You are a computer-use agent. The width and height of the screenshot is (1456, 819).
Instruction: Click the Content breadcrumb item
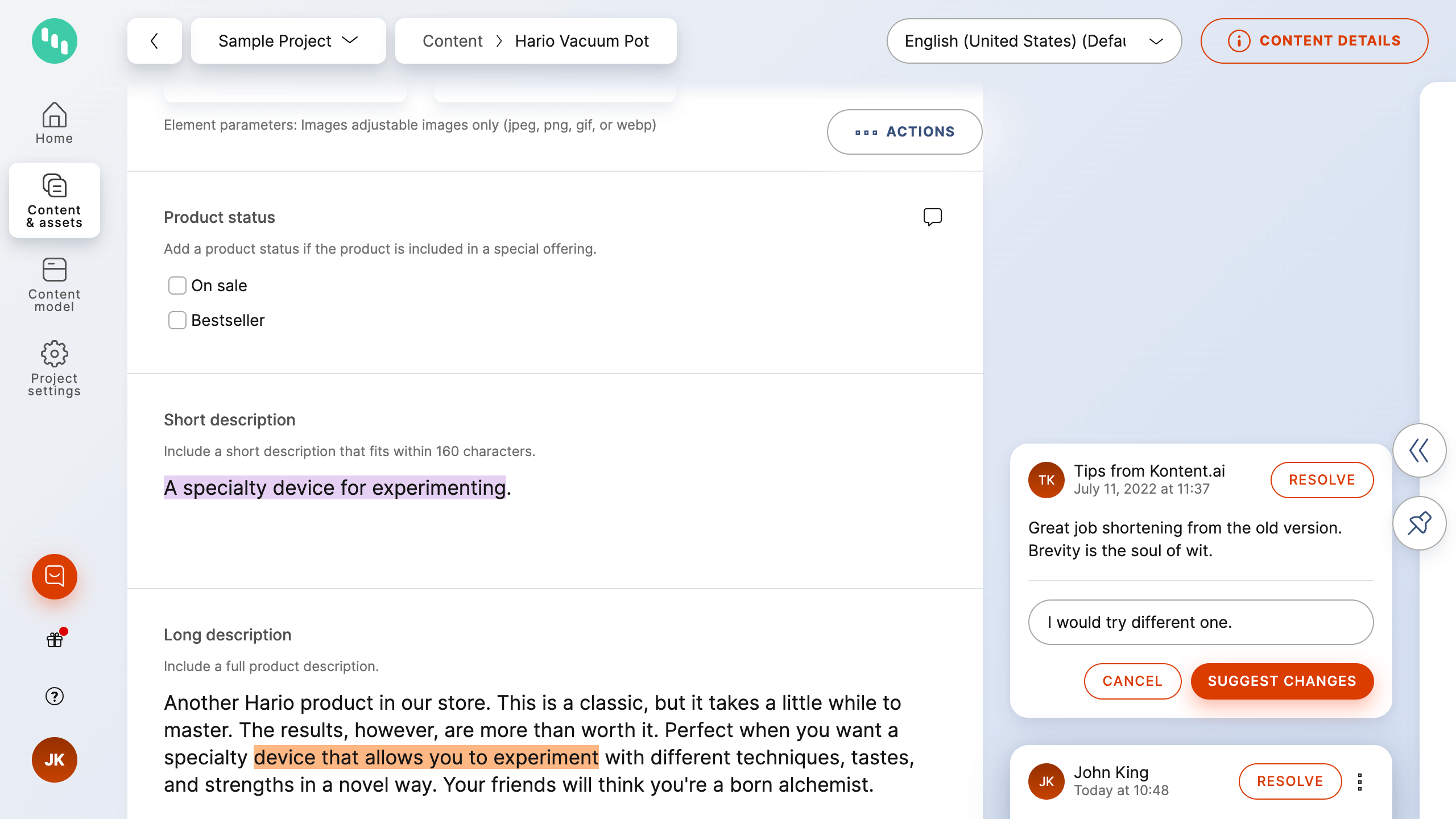tap(452, 41)
